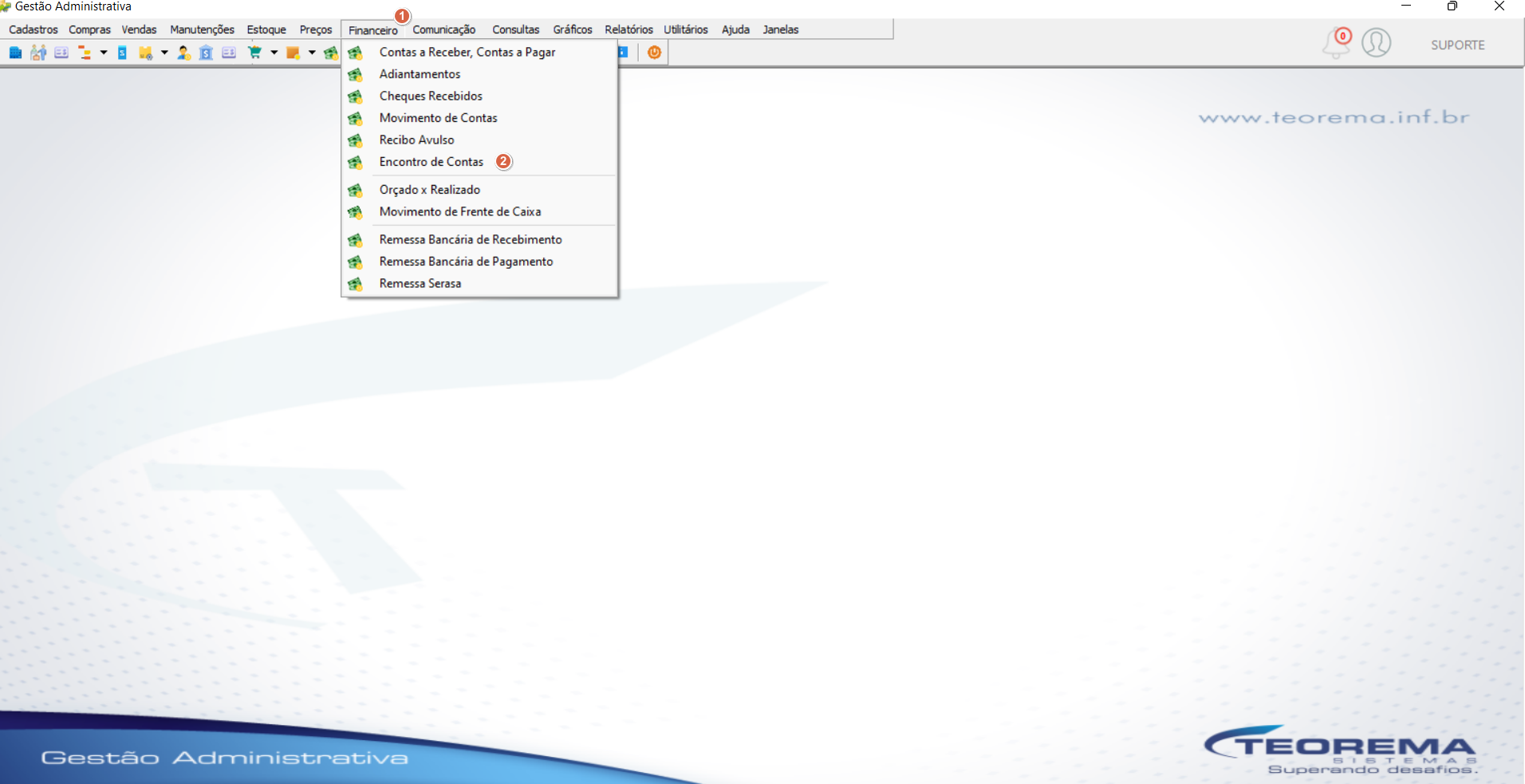Open the Cadastros menu

pyautogui.click(x=33, y=30)
